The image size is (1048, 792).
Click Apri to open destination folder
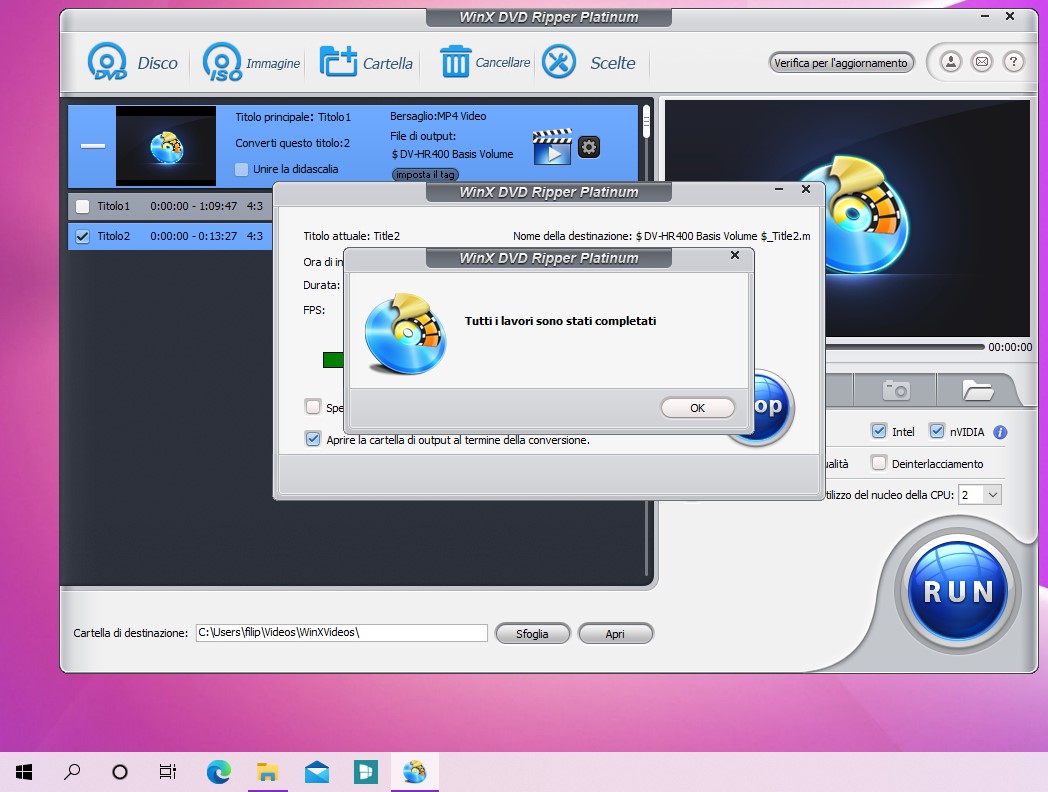click(x=615, y=634)
